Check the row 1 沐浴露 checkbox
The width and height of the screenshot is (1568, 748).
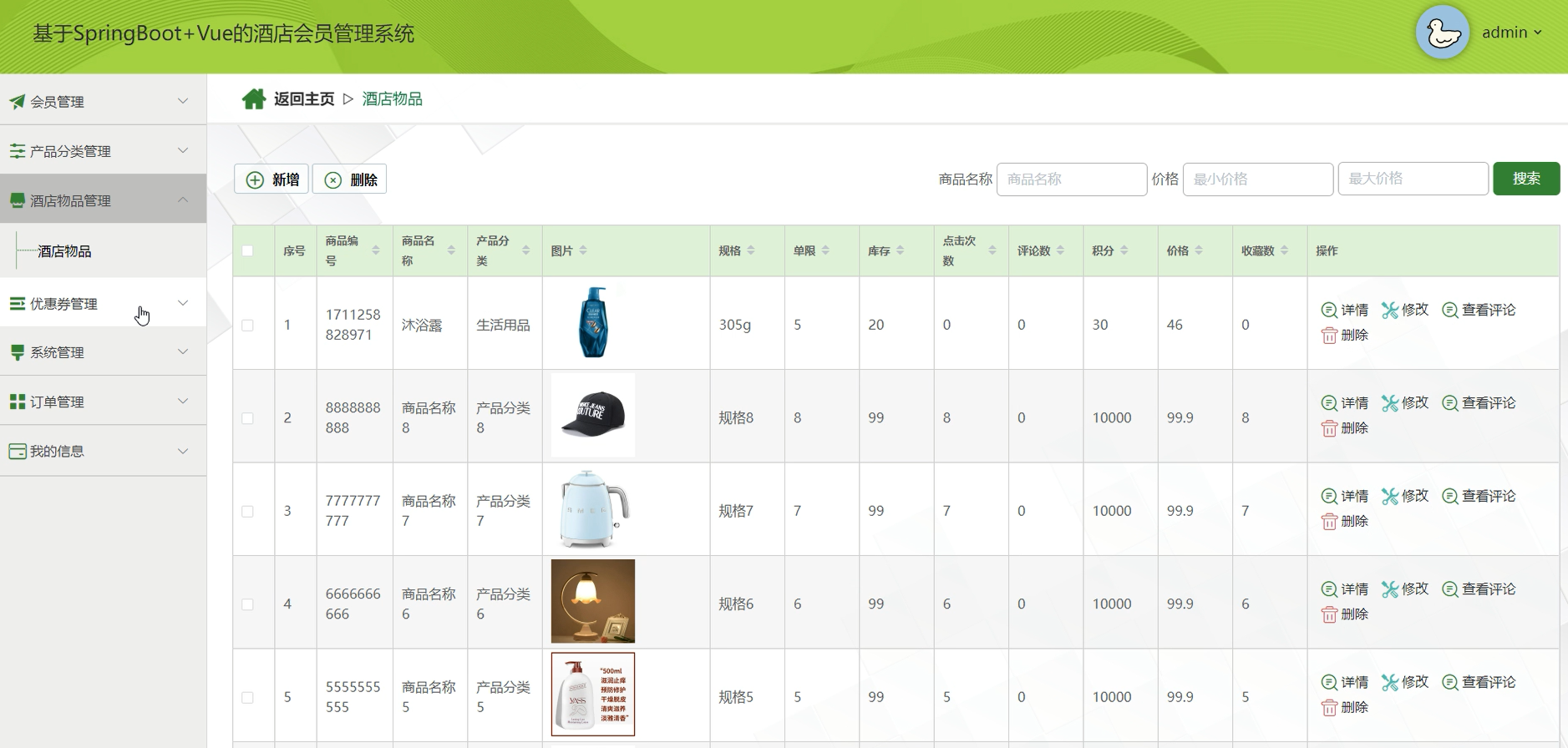tap(247, 325)
